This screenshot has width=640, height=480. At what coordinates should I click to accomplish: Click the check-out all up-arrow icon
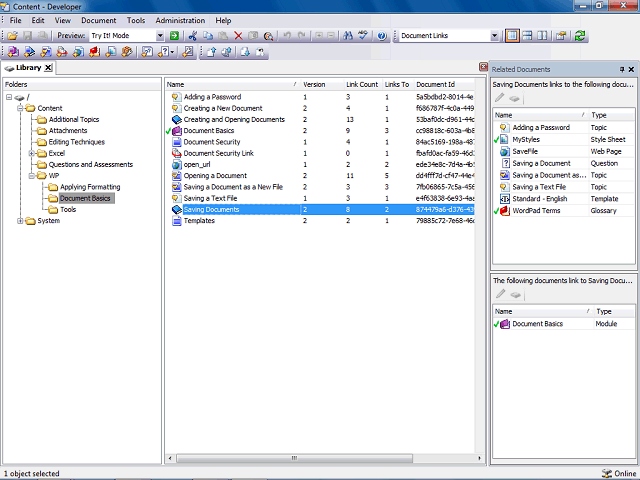227,52
